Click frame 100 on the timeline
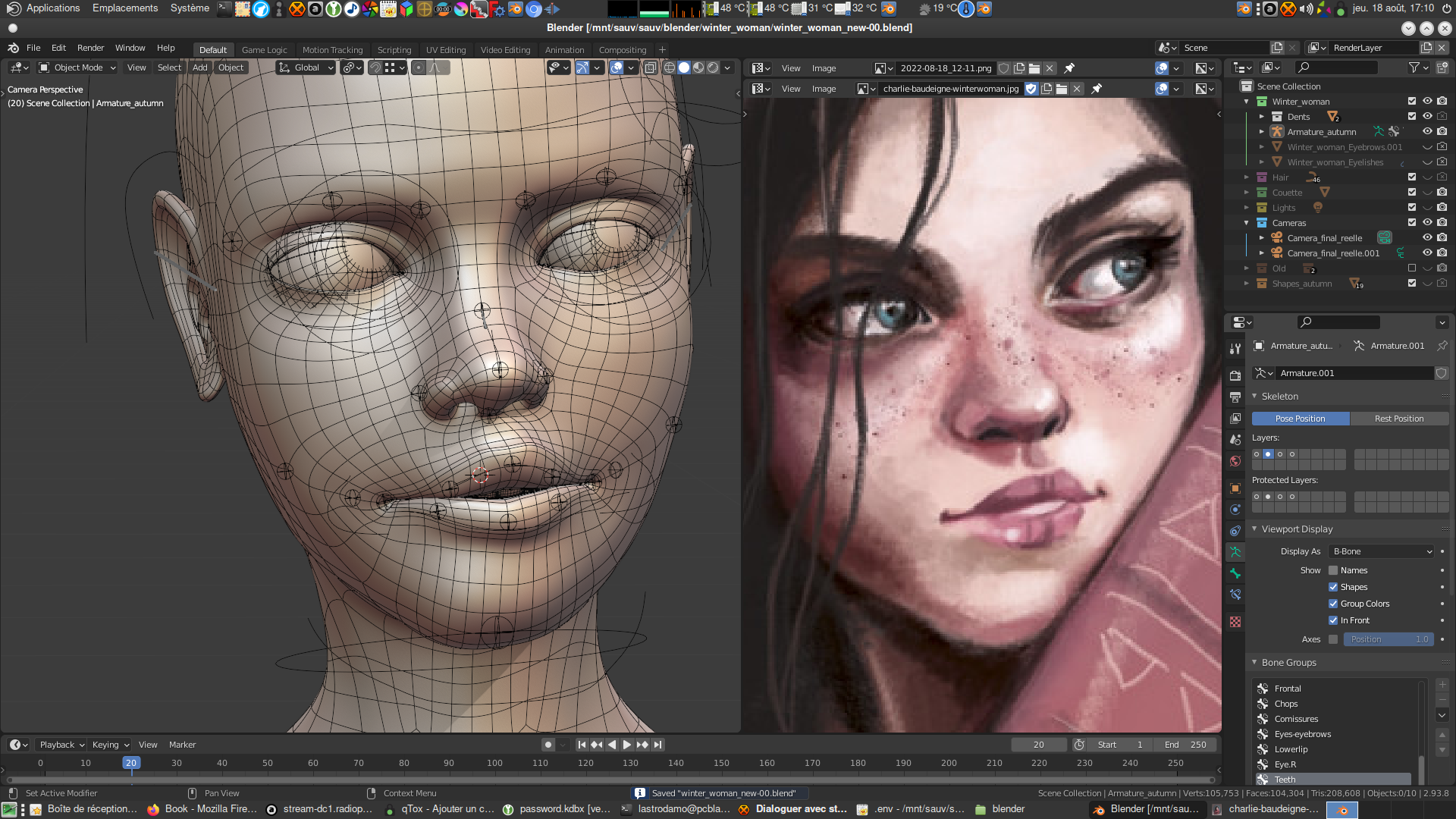Viewport: 1456px width, 819px height. point(494,764)
